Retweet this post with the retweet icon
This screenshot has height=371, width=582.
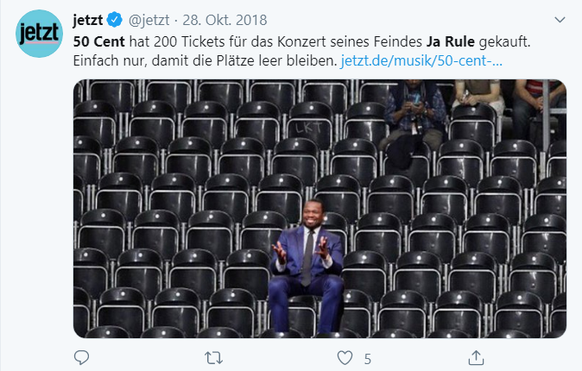213,358
